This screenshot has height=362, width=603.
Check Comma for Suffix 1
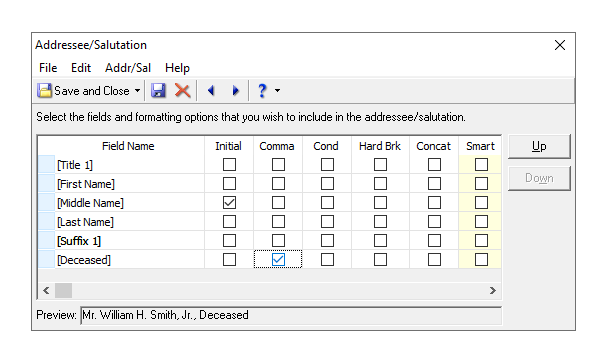coord(278,241)
